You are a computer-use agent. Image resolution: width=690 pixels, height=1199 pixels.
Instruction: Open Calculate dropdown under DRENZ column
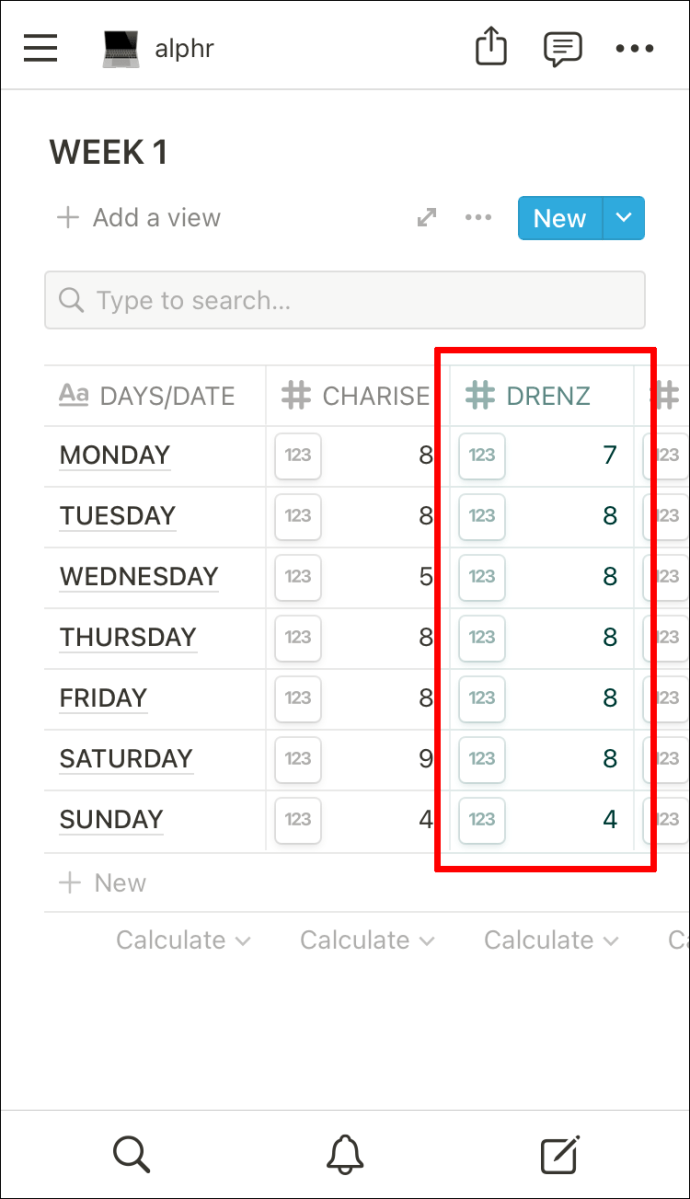(552, 940)
